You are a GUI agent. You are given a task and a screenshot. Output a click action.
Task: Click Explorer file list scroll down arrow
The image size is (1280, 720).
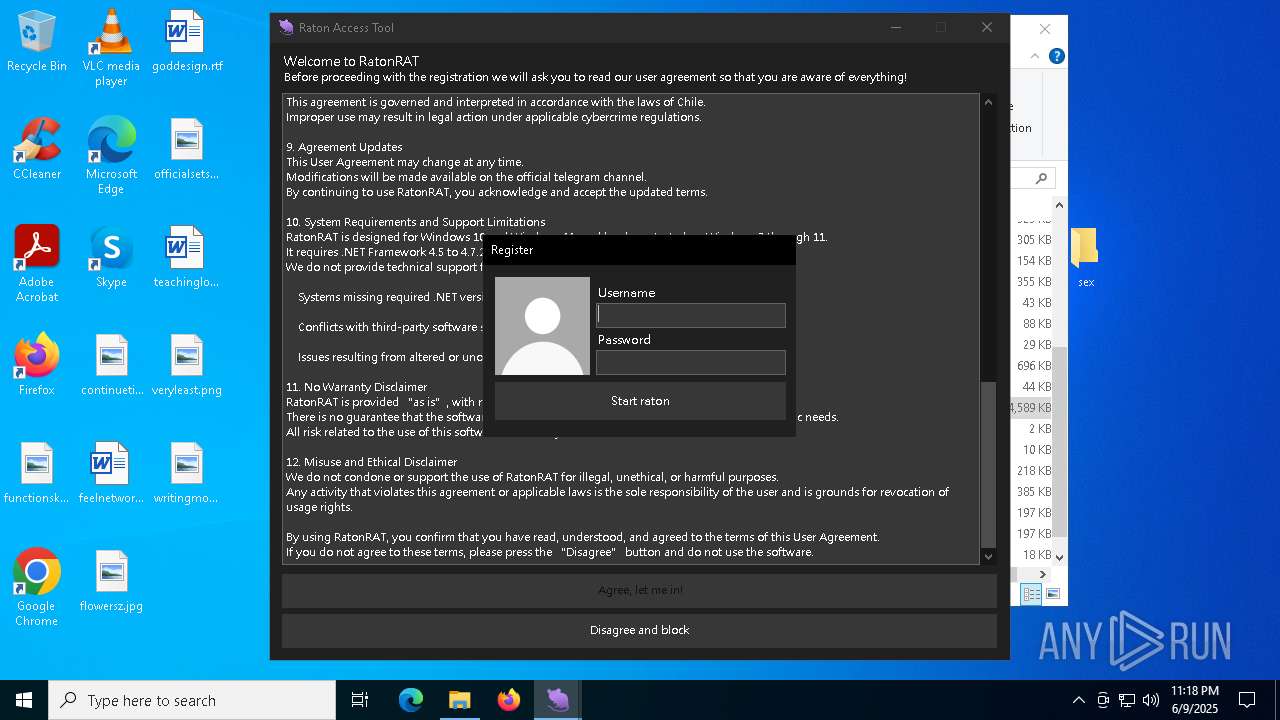(x=1060, y=557)
